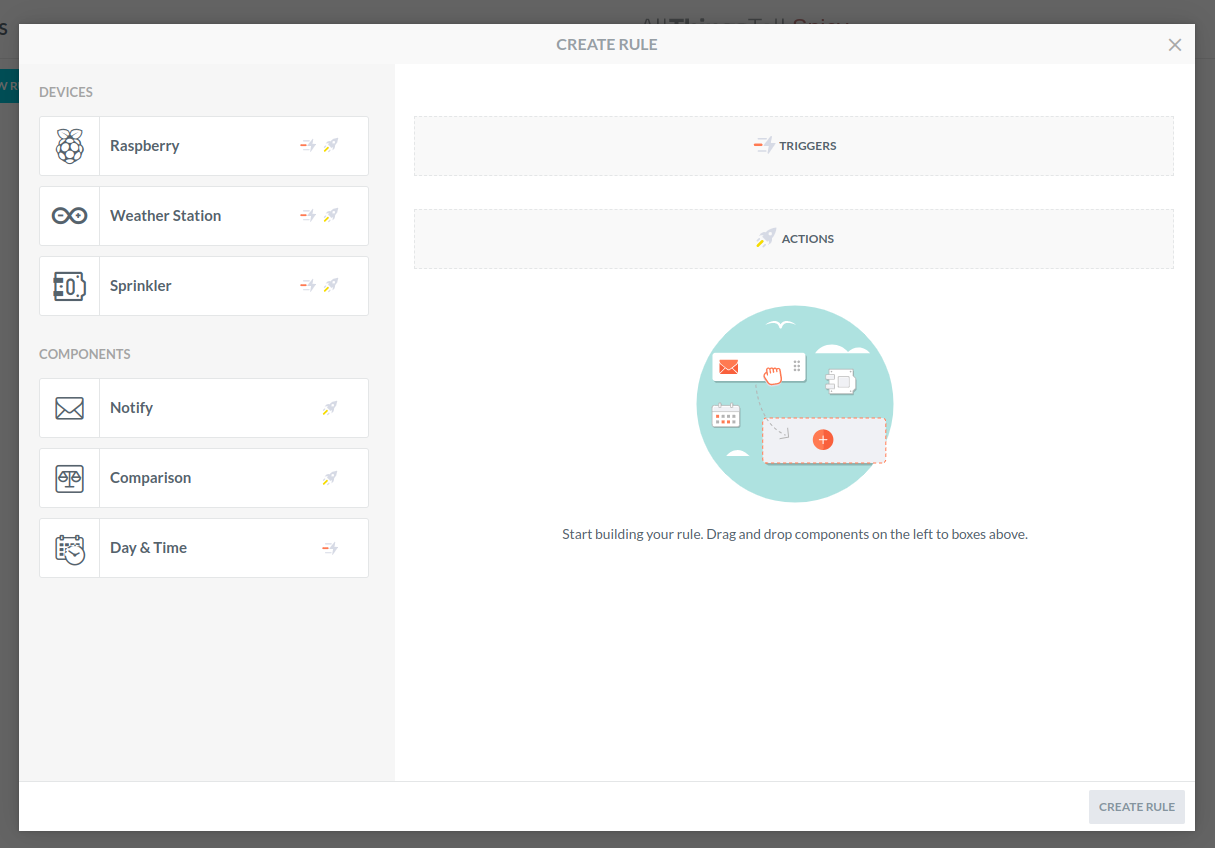Click the Actions drop zone
The width and height of the screenshot is (1215, 848).
[x=794, y=239]
